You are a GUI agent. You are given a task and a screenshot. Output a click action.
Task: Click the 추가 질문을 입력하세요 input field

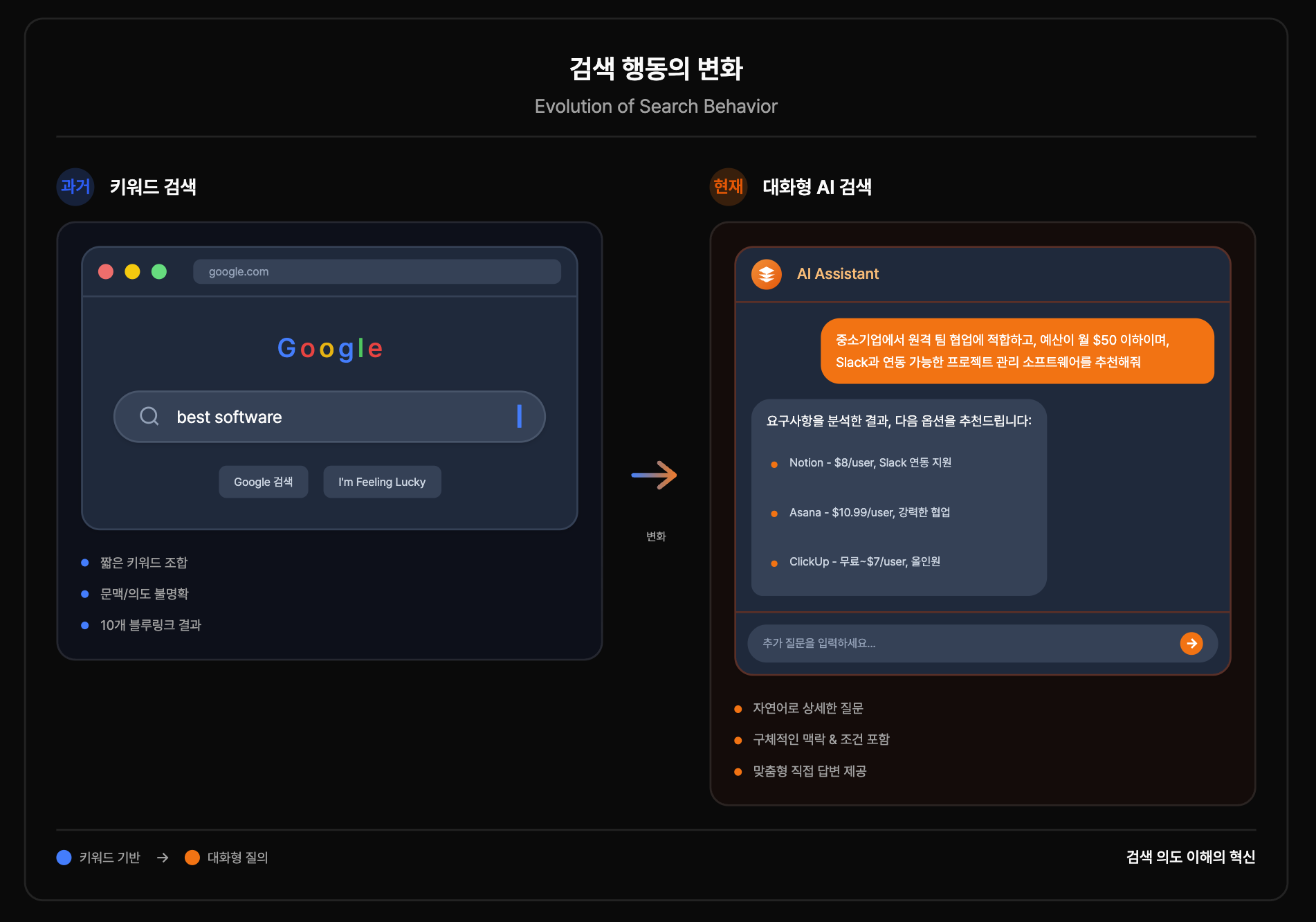point(899,643)
